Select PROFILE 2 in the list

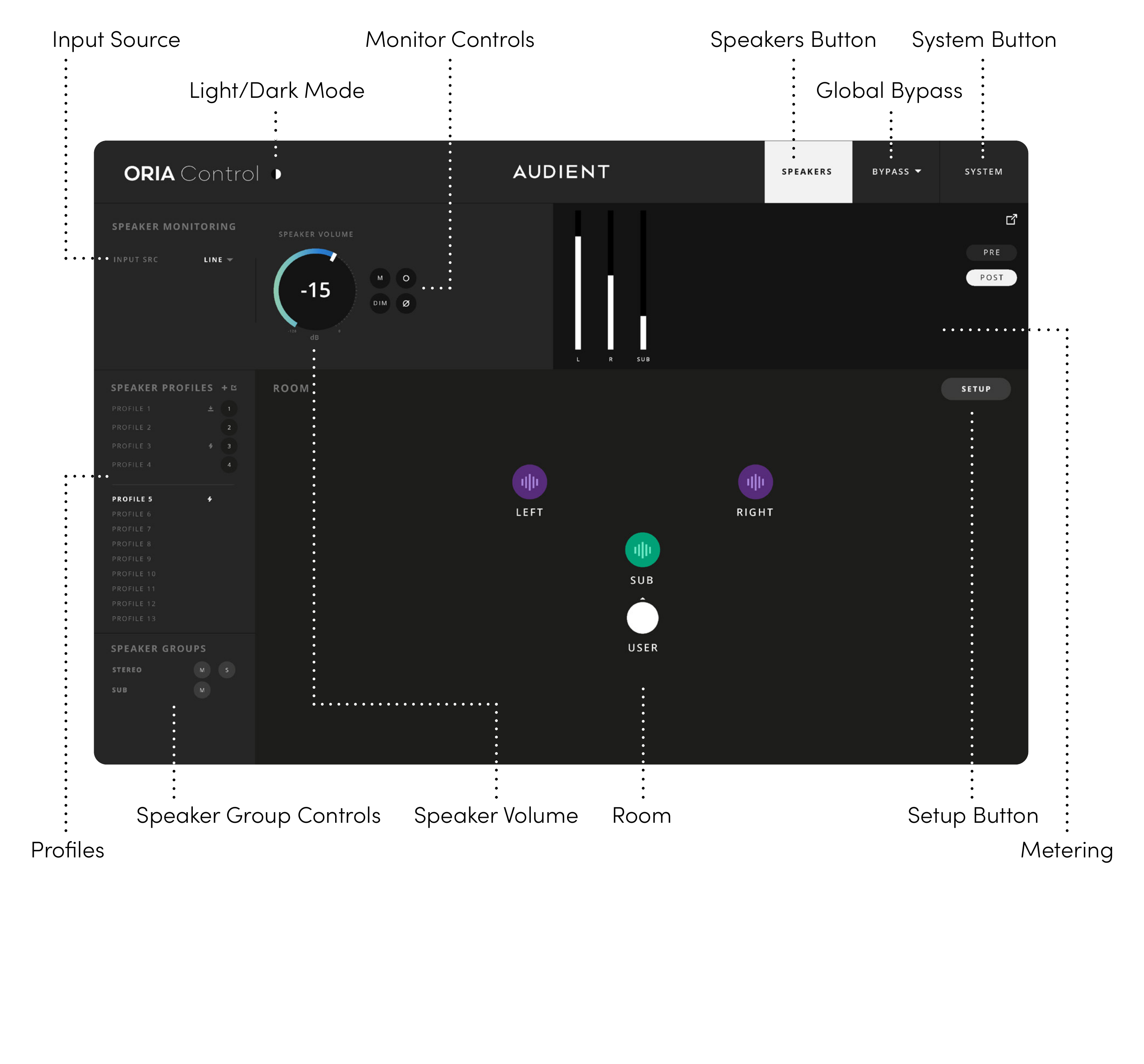tap(132, 427)
